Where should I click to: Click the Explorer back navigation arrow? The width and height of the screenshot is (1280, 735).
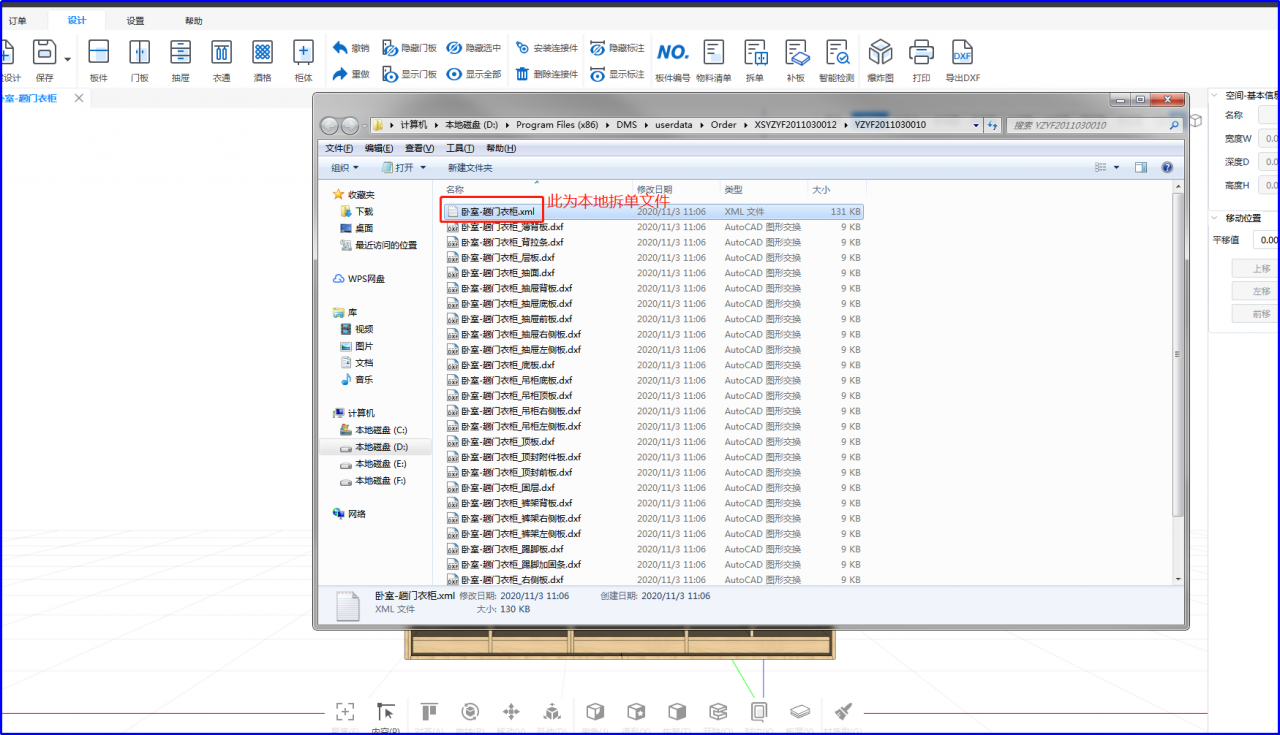[x=329, y=125]
